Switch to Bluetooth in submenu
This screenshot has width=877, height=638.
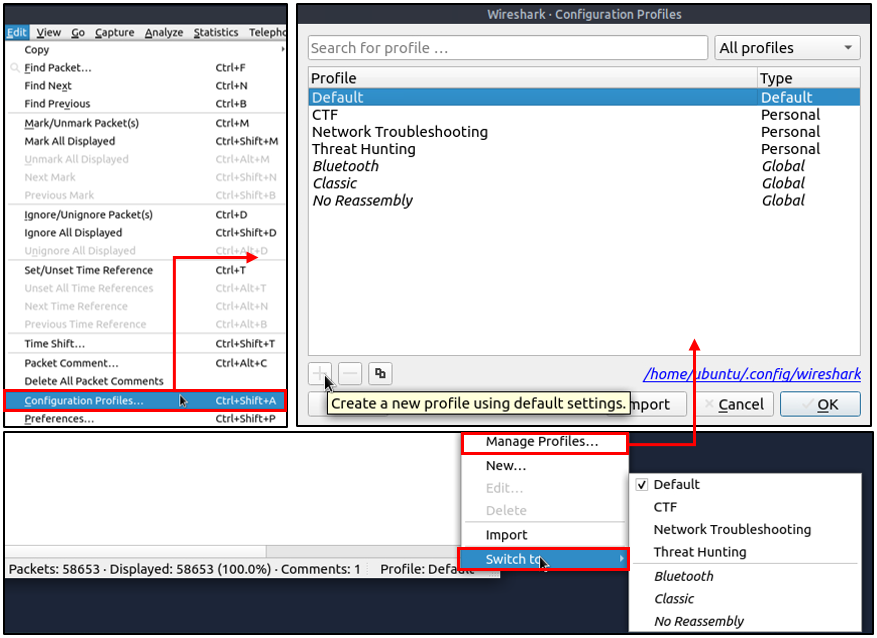[745, 576]
